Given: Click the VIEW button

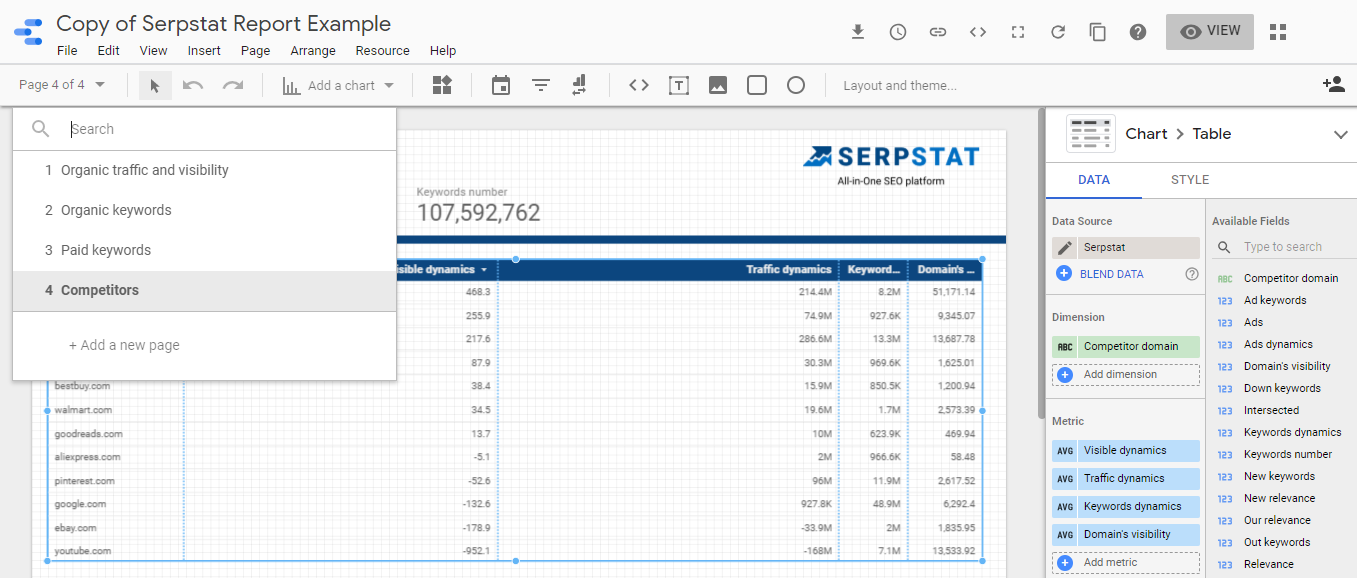Looking at the screenshot, I should point(1210,31).
